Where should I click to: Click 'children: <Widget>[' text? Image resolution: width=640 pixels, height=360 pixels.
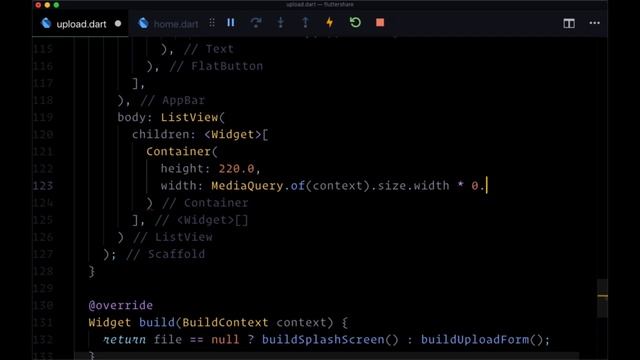point(200,135)
